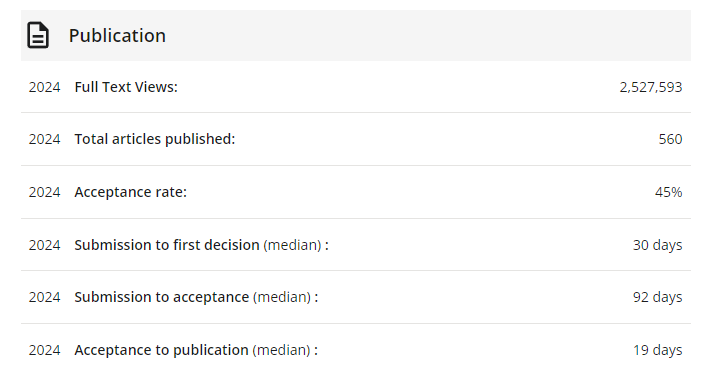Click 2024 beside Submission to acceptance
Viewport: 705px width, 391px height.
(x=45, y=297)
